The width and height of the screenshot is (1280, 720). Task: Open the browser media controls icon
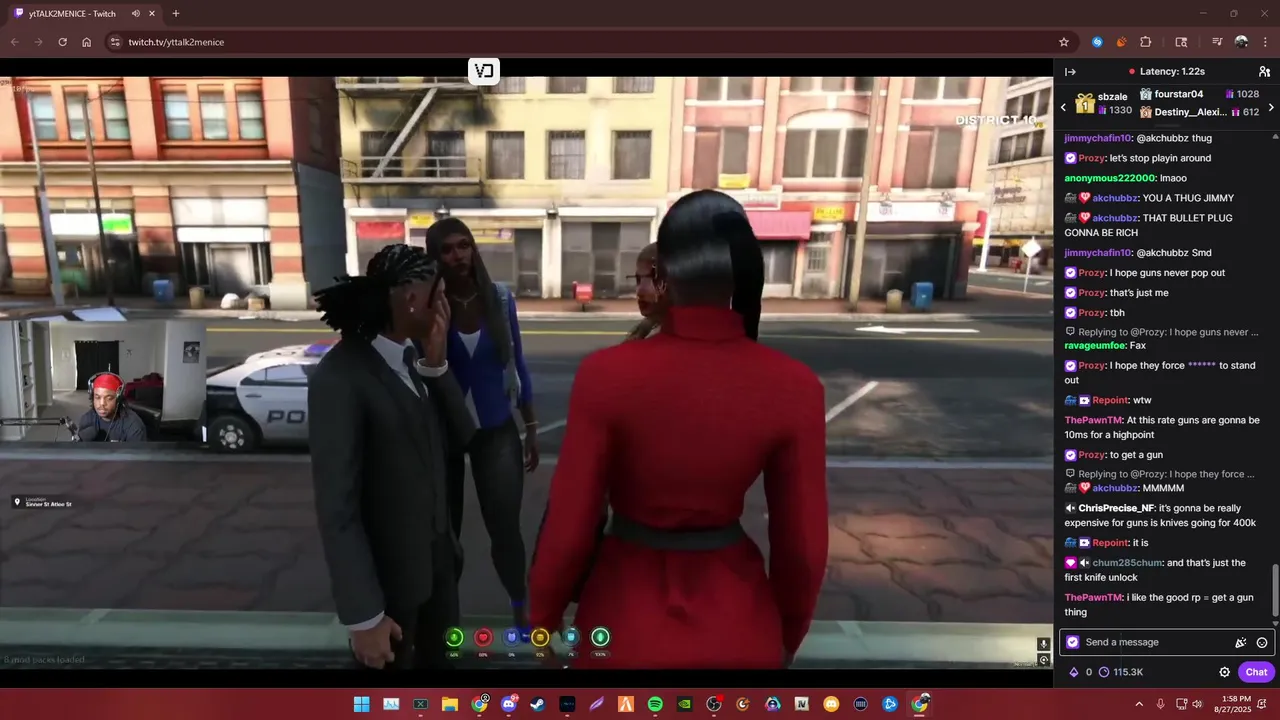pos(1217,42)
